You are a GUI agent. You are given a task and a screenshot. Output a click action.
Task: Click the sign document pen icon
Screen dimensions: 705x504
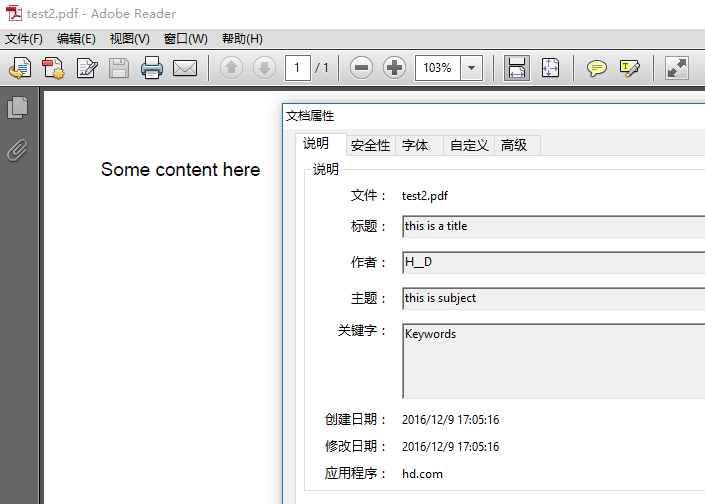coord(86,68)
